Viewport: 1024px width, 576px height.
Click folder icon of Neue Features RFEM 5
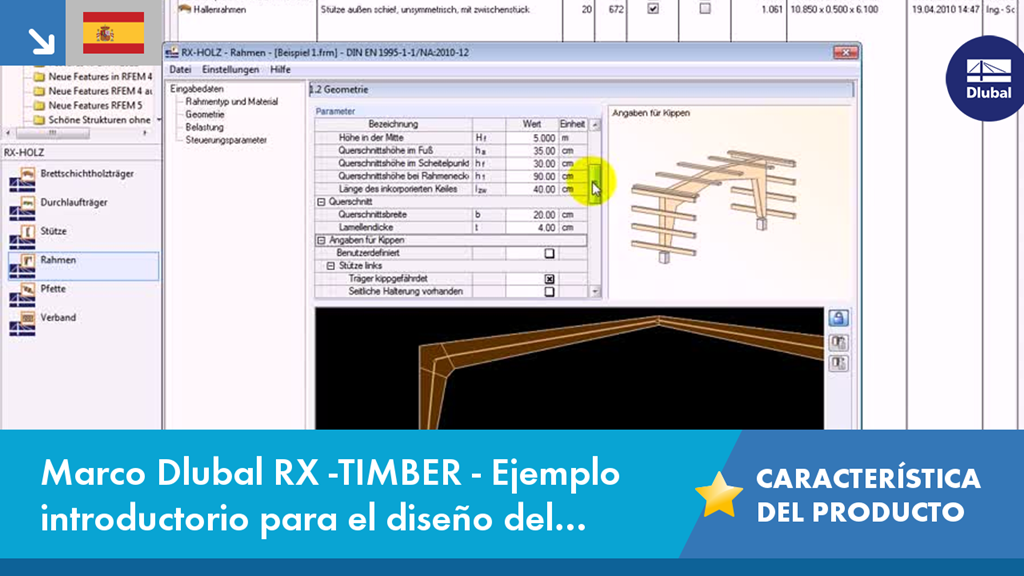(x=39, y=106)
